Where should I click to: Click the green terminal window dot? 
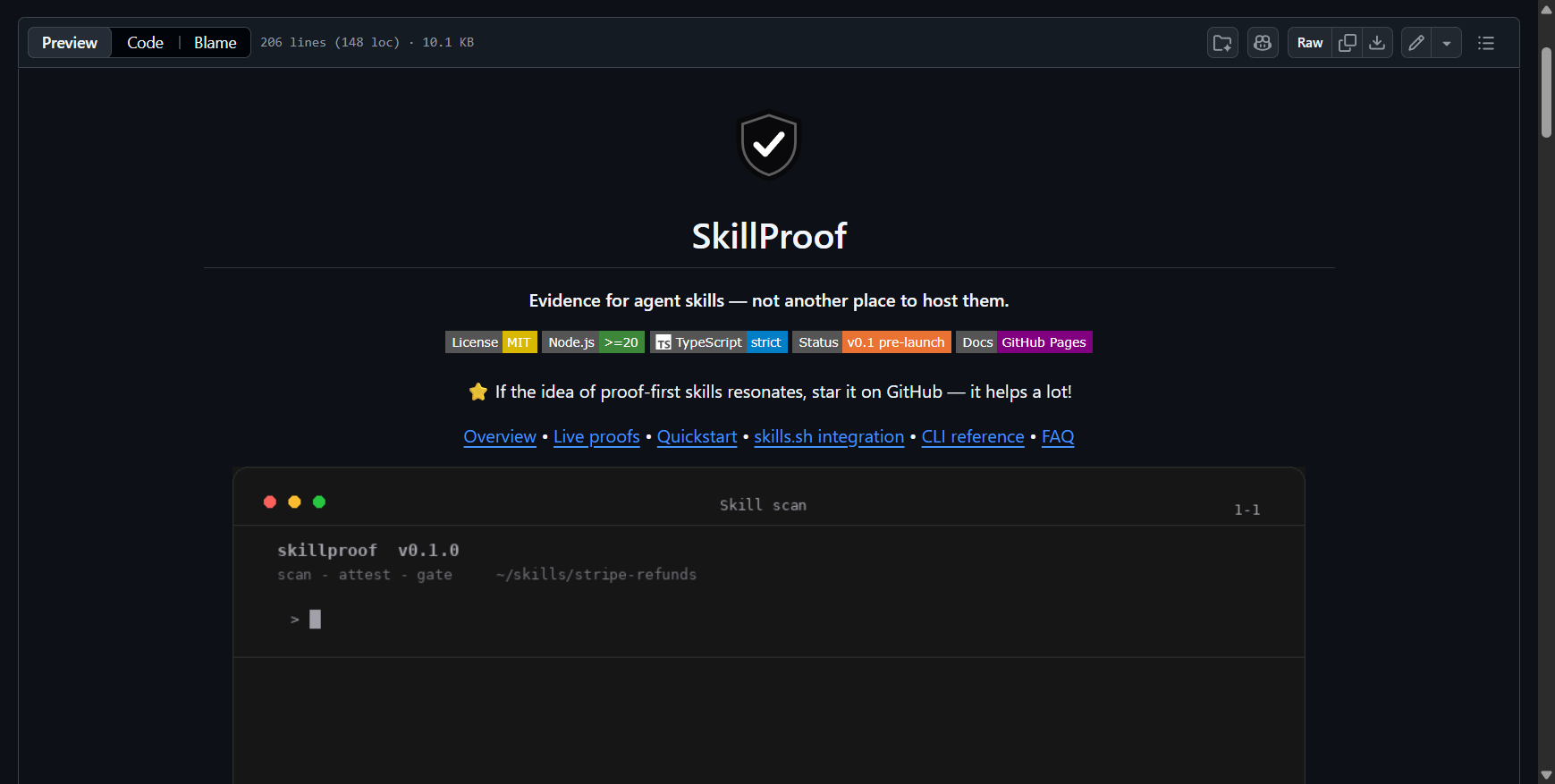(x=319, y=502)
